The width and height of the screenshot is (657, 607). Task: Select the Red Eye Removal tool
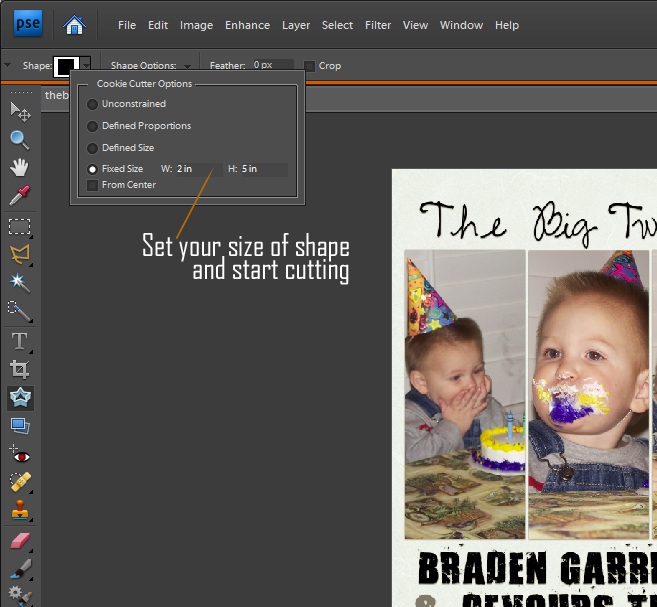point(19,455)
